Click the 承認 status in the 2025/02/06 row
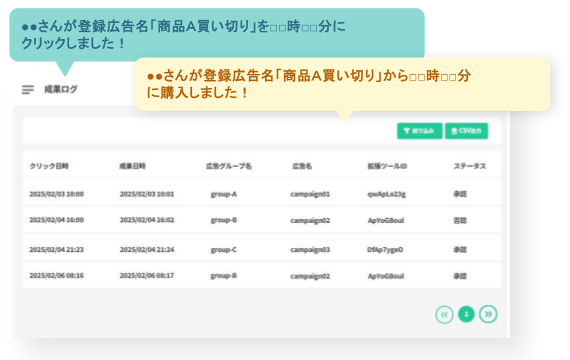Screen dimensions: 570x360 [x=460, y=276]
